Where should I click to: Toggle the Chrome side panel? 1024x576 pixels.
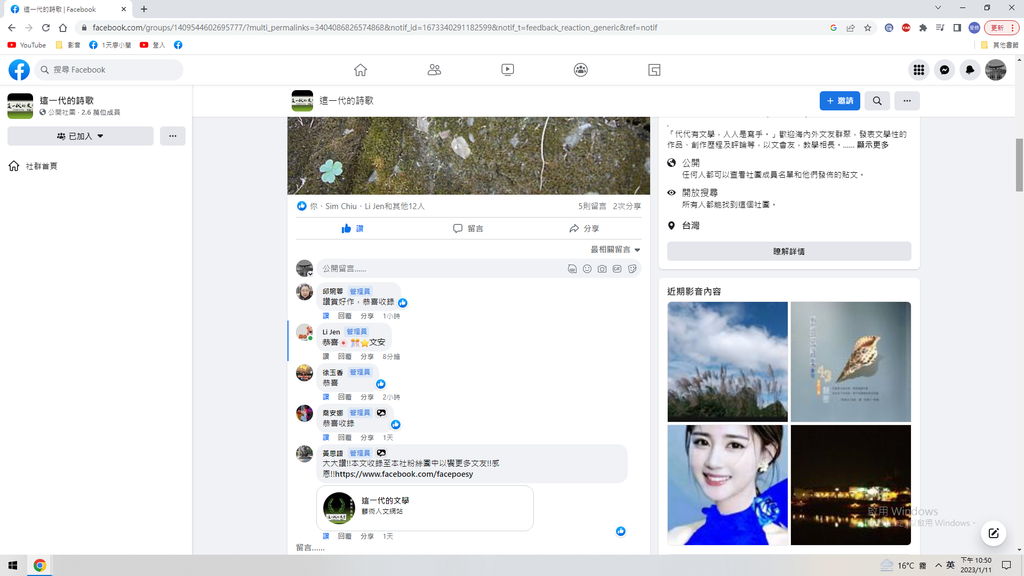(x=957, y=28)
